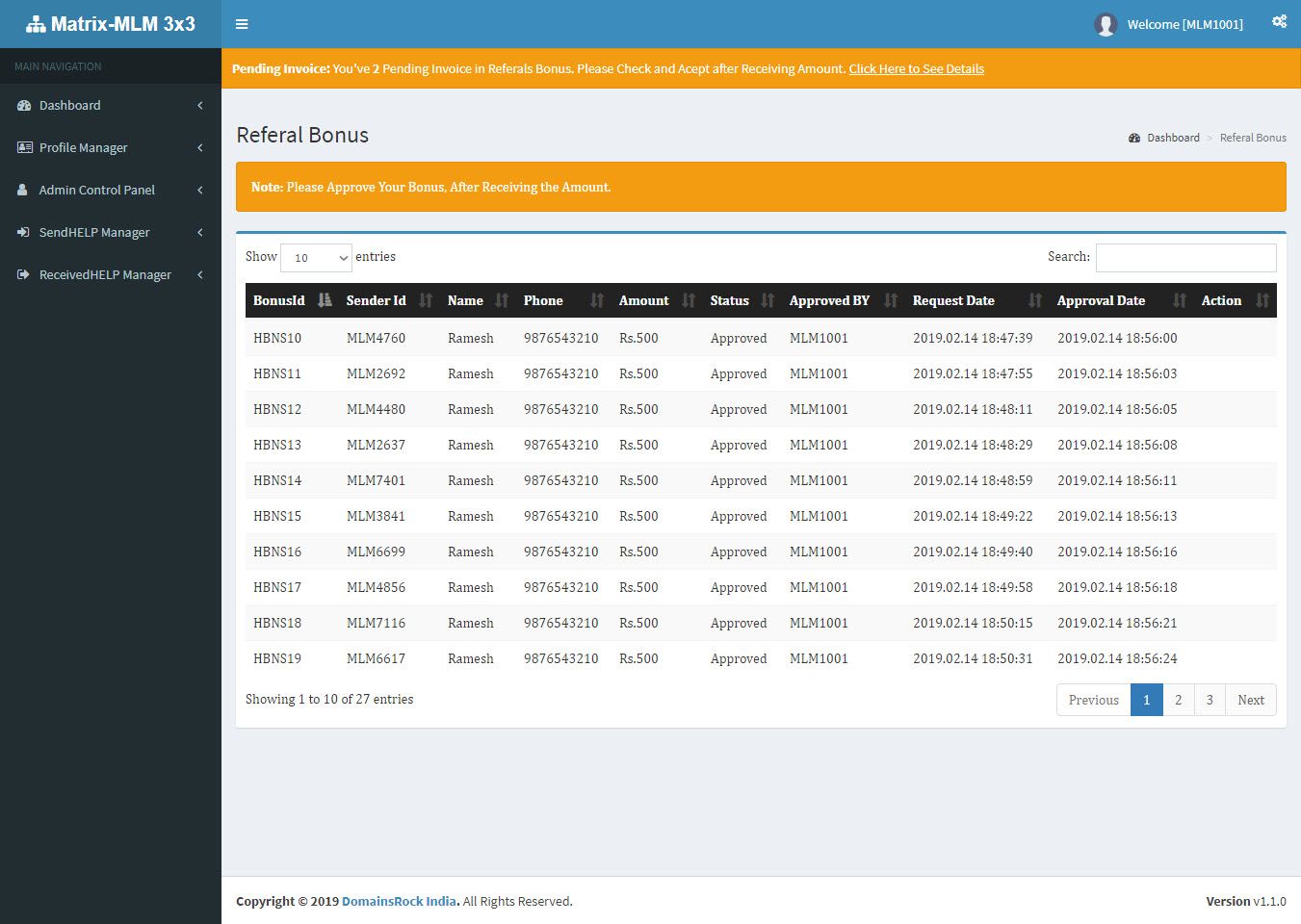Click the Matrix-MLM sitemap logo icon

point(36,25)
